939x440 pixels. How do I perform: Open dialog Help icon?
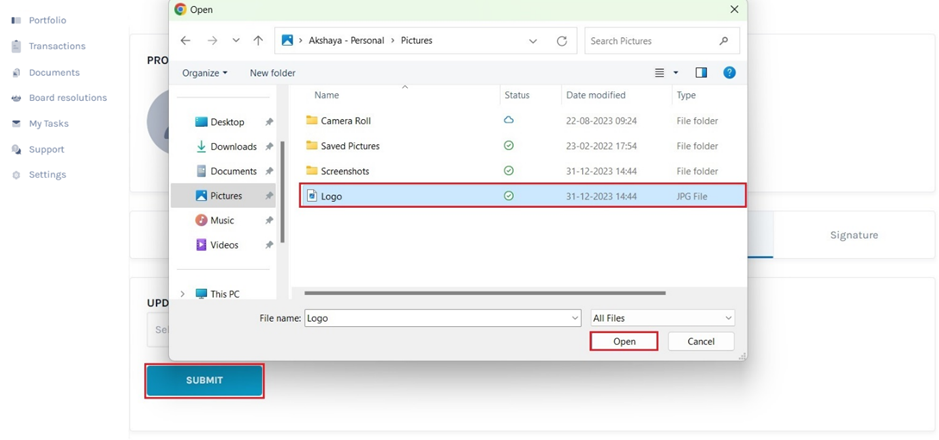[729, 72]
